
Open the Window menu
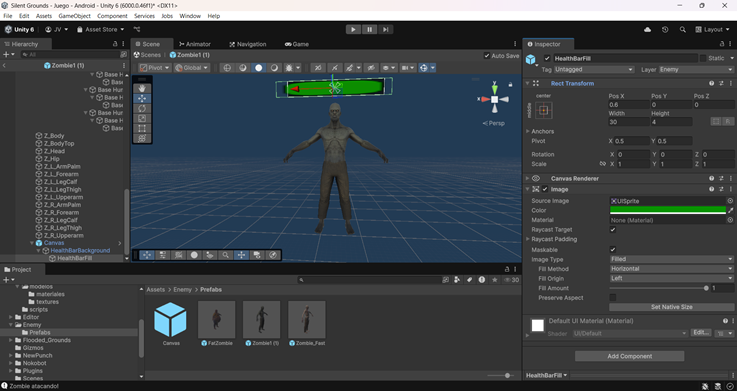pos(190,16)
